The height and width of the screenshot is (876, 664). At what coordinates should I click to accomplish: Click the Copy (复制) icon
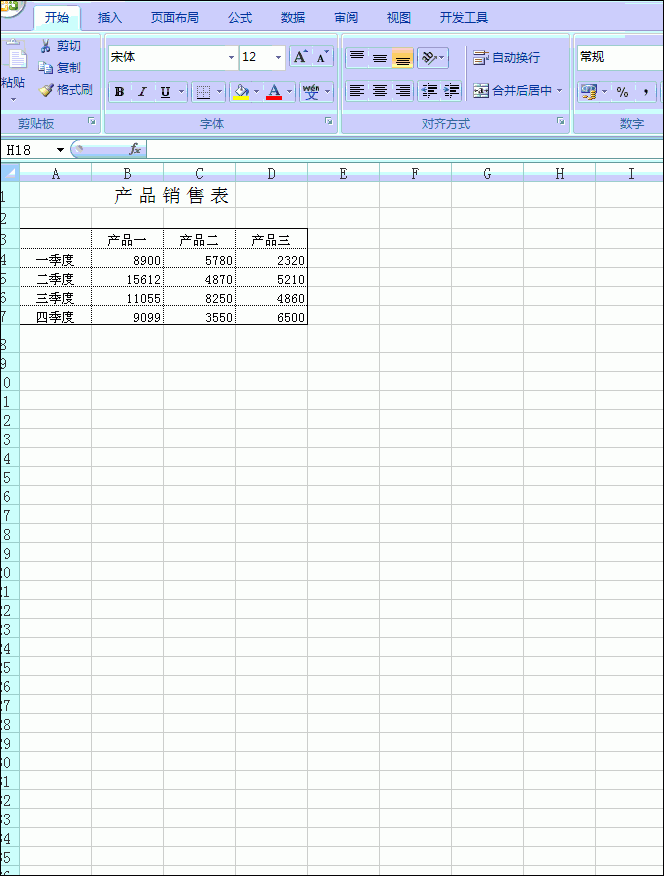(46, 68)
